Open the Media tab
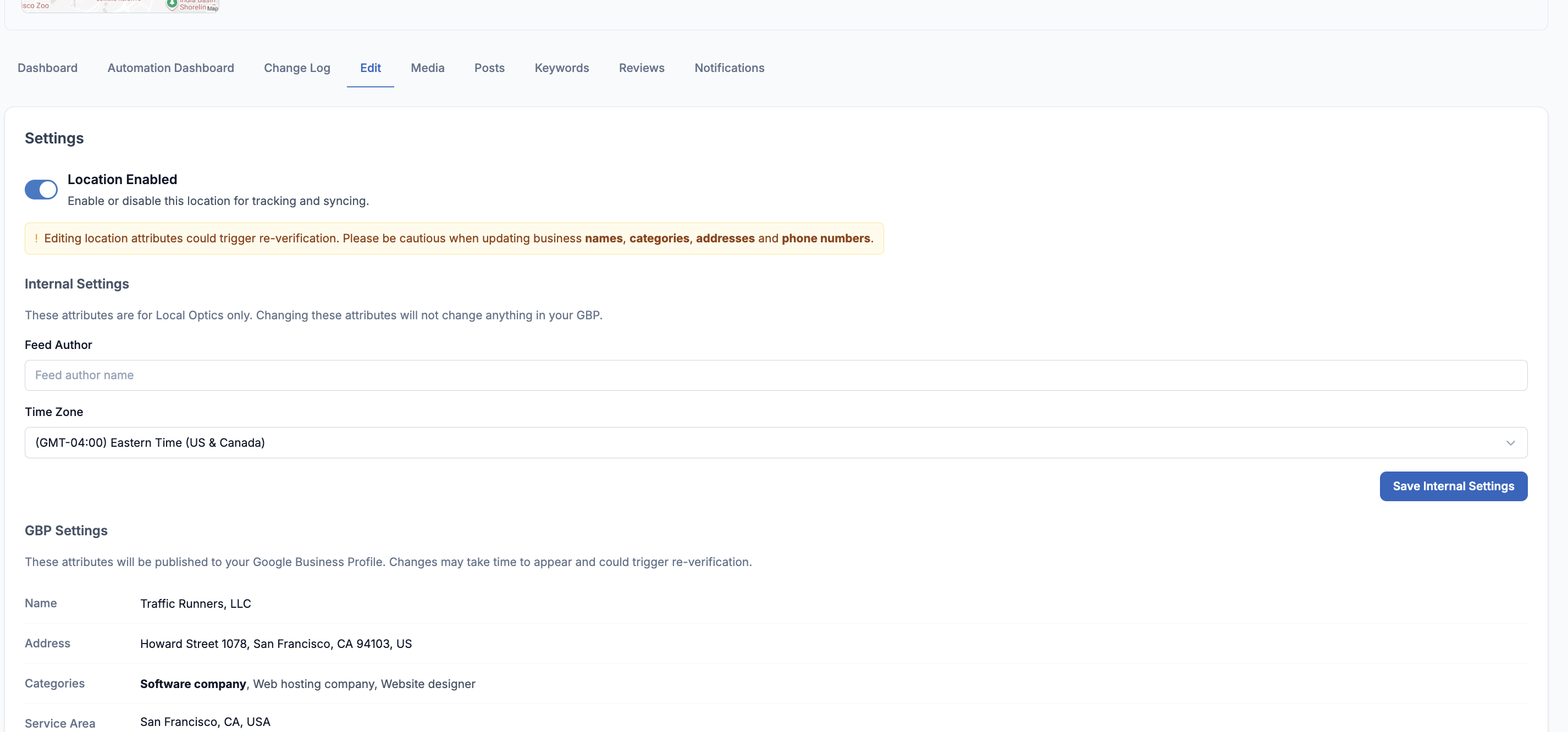 [427, 68]
